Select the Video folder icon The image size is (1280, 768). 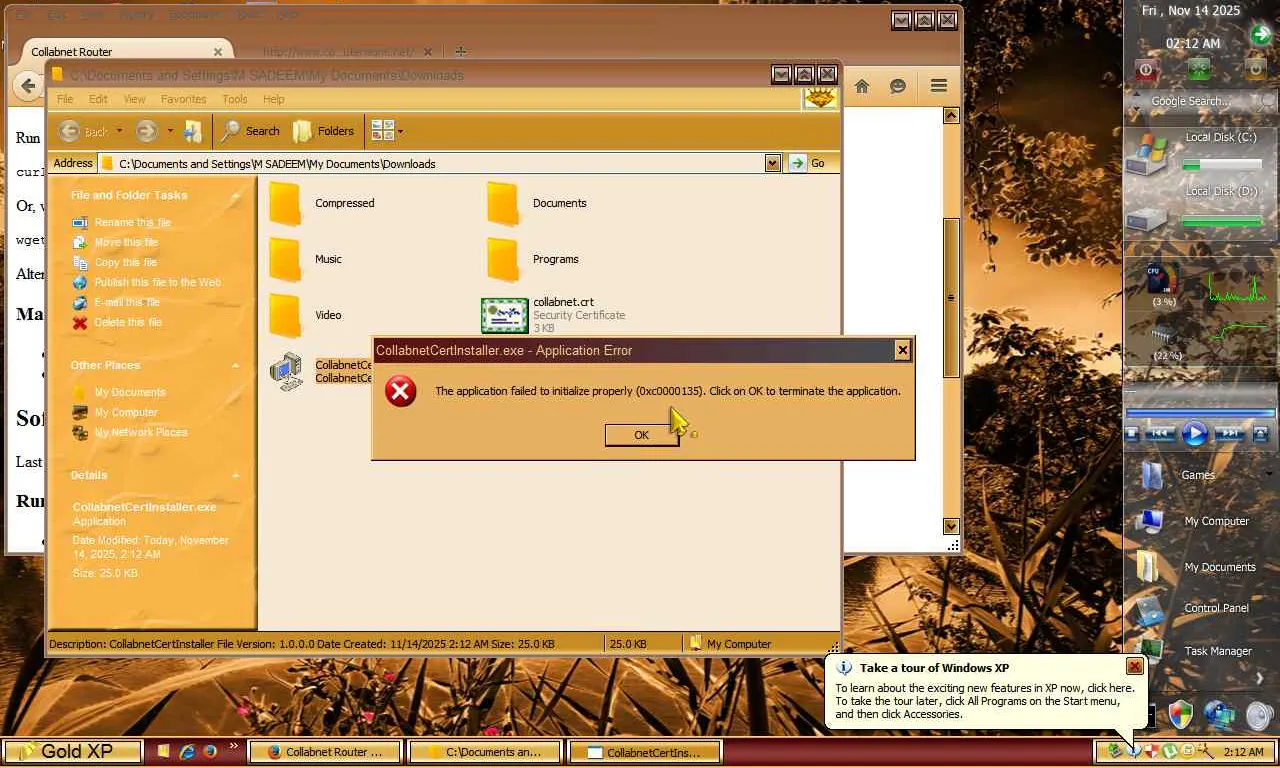coord(286,315)
